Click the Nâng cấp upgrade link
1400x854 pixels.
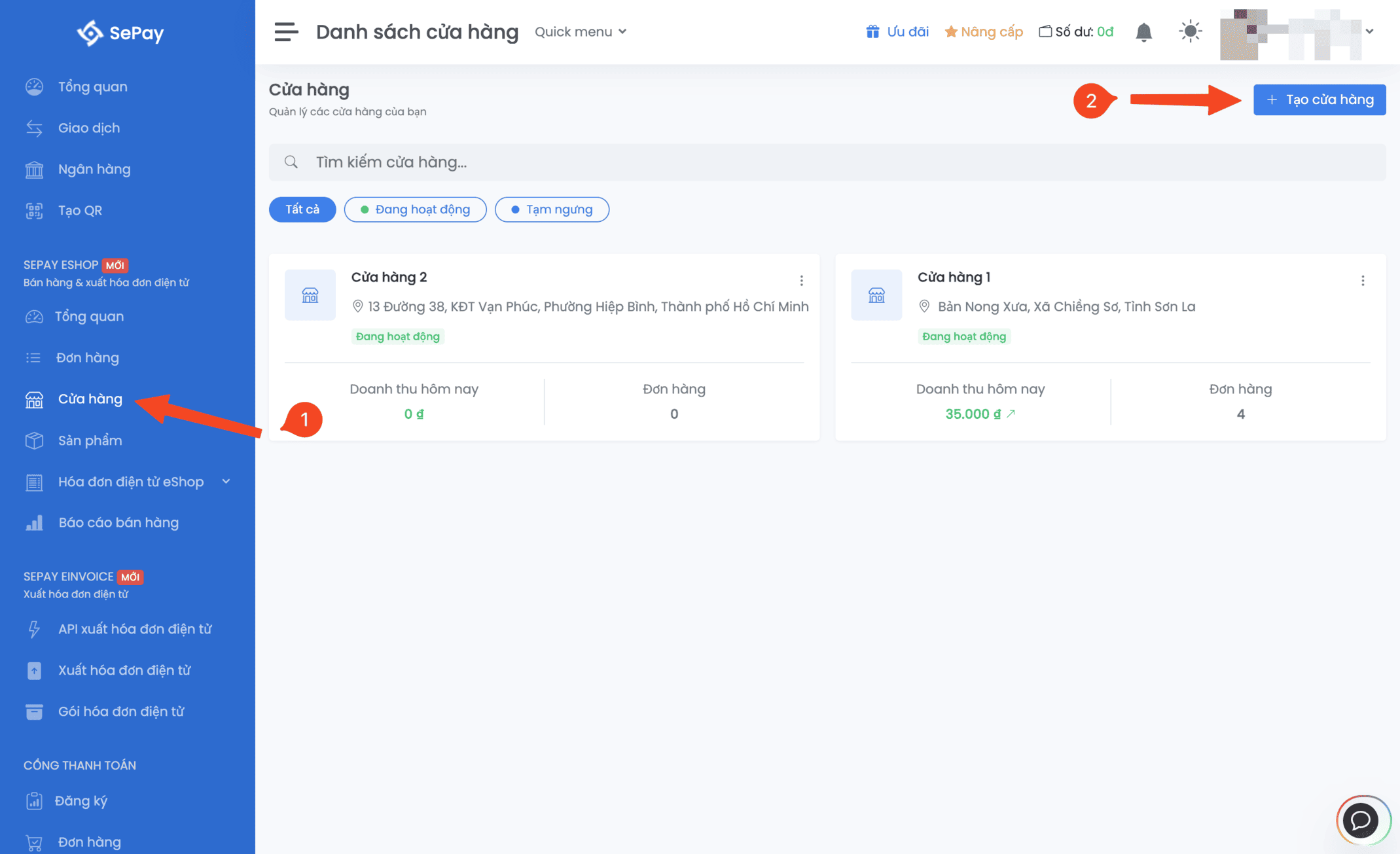(x=984, y=31)
